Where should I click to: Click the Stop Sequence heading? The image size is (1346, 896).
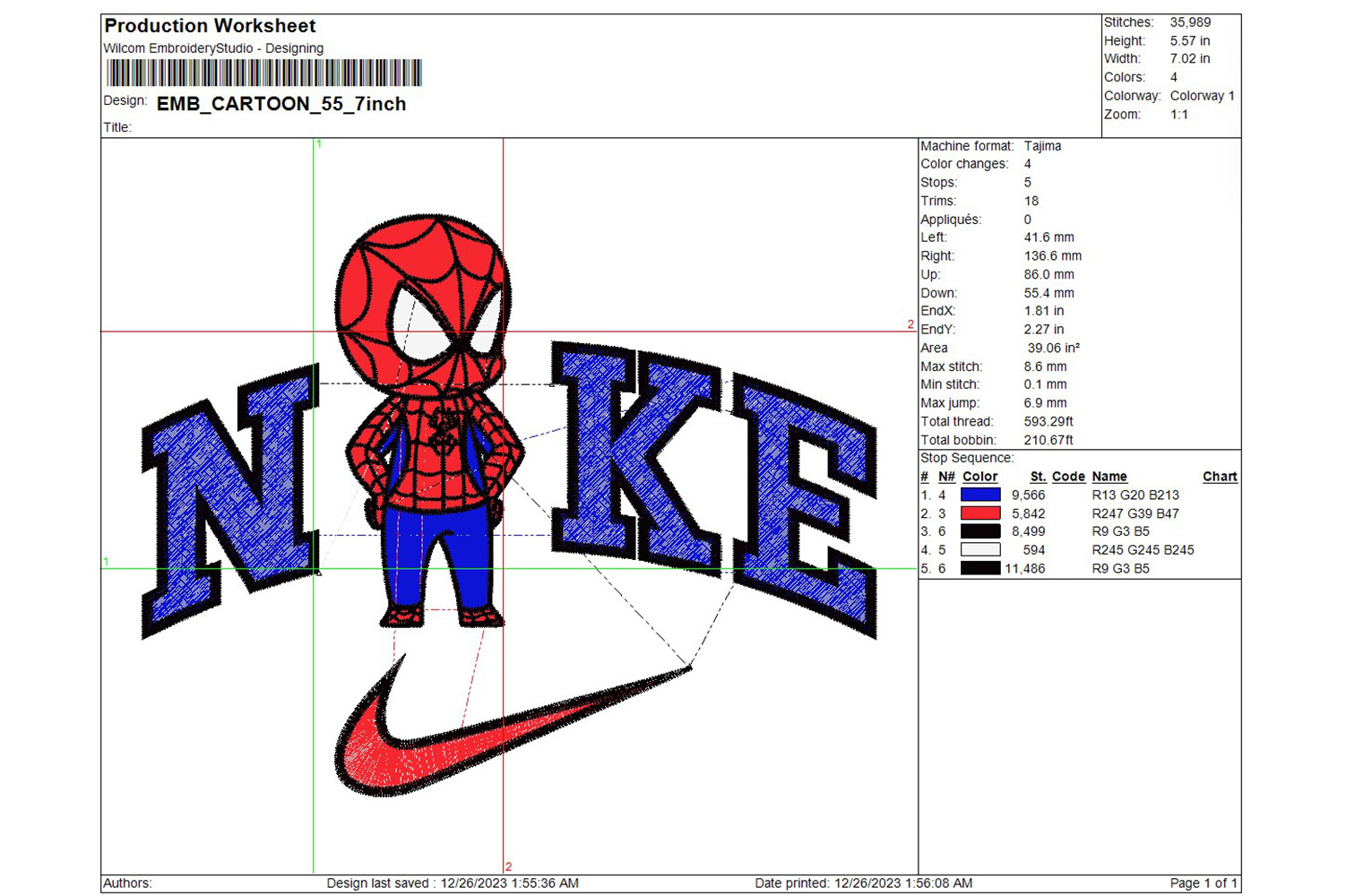[x=967, y=458]
